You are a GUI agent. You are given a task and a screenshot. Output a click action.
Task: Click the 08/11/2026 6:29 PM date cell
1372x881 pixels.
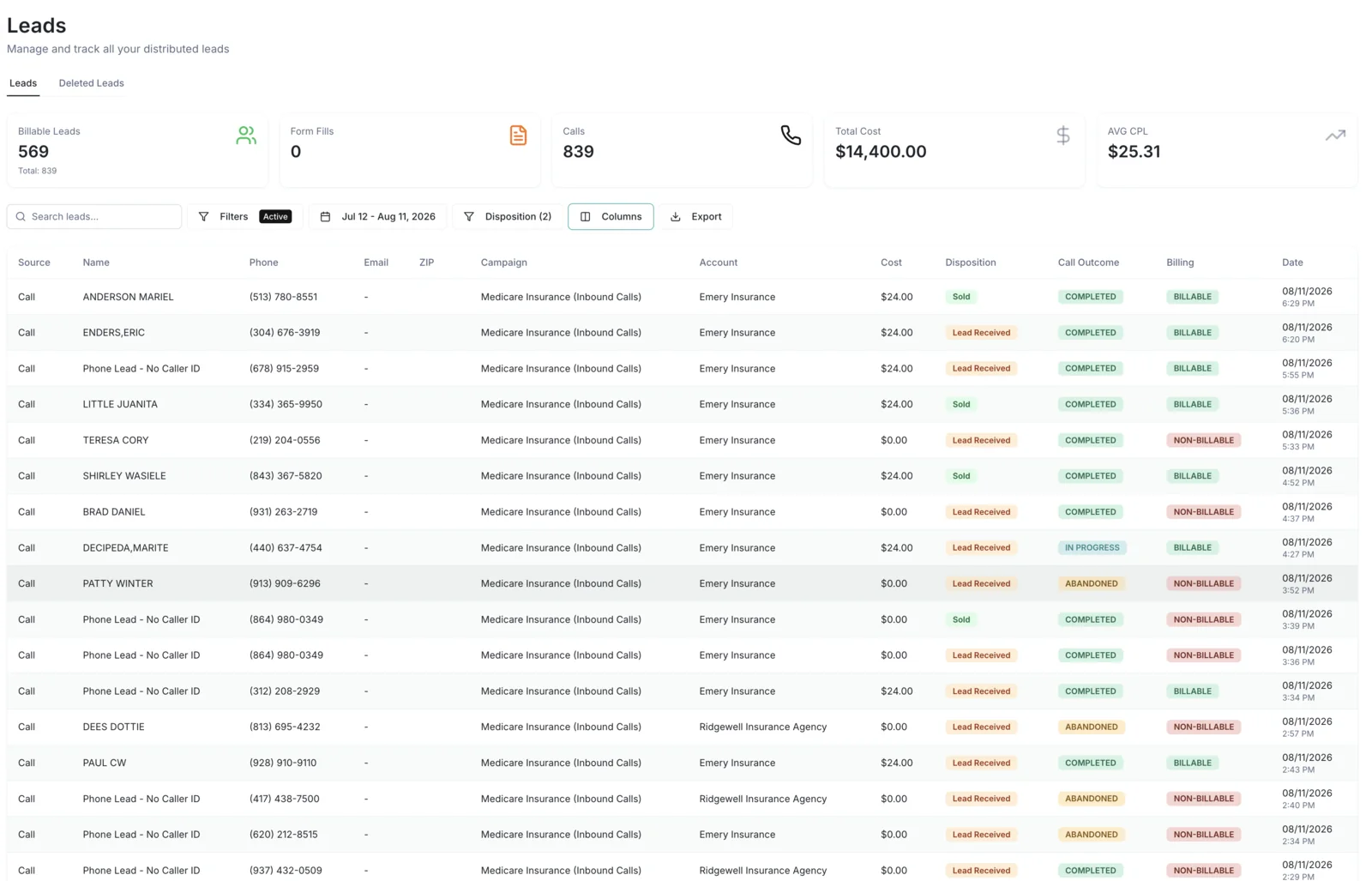click(x=1307, y=297)
